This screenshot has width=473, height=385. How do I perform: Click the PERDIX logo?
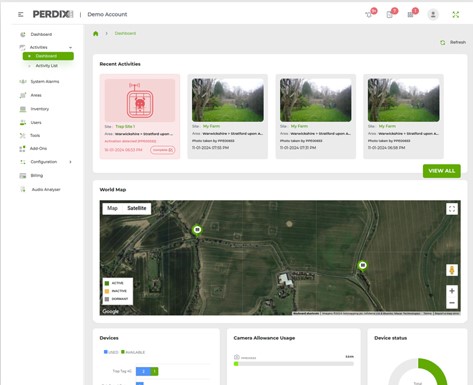tap(53, 14)
